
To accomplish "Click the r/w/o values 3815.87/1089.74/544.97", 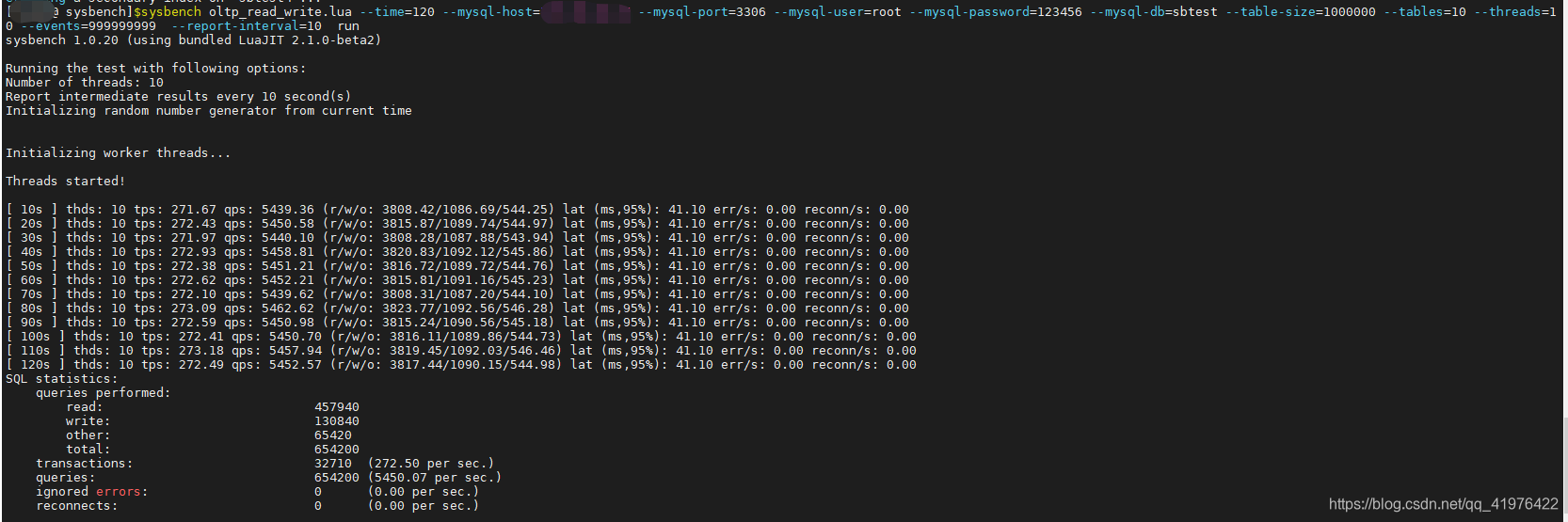I will point(469,224).
